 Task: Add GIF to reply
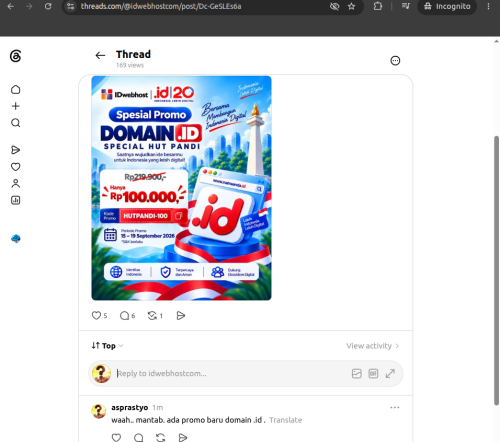(x=373, y=374)
